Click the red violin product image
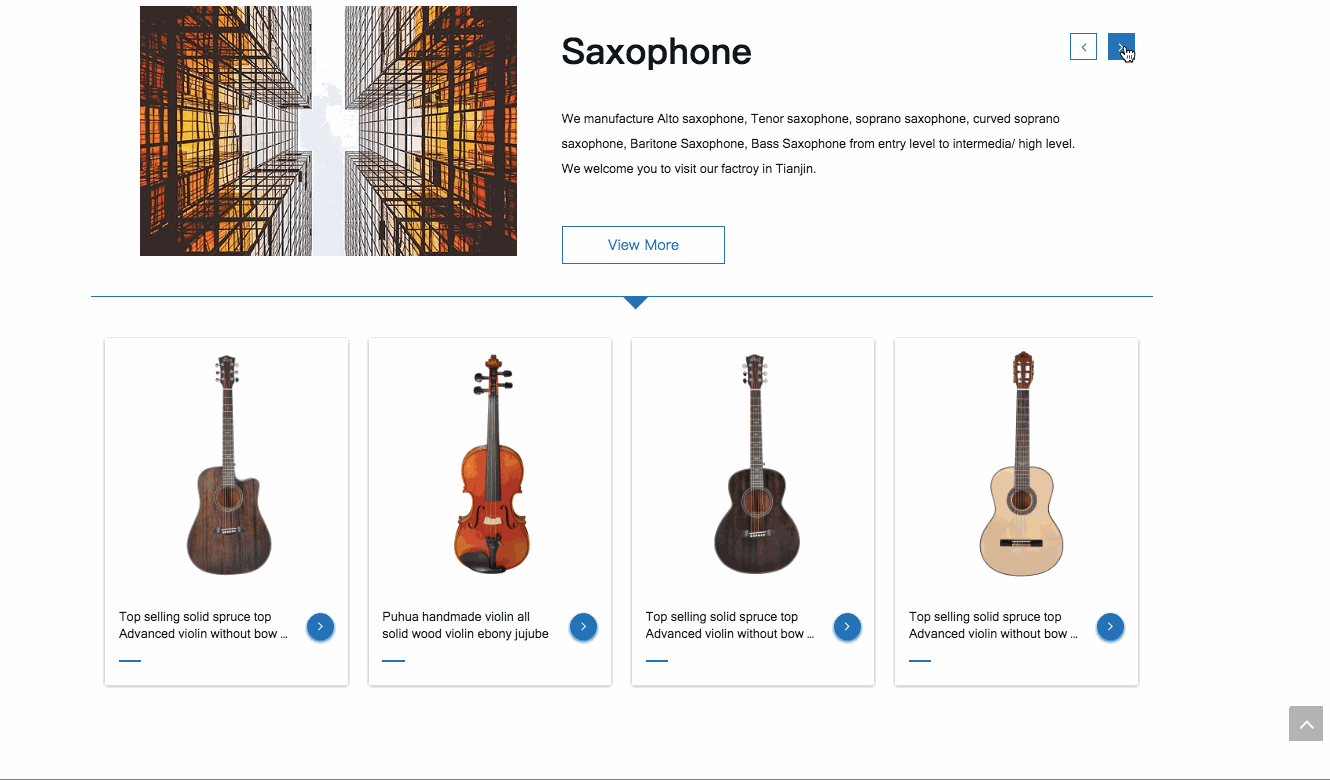 [x=491, y=465]
